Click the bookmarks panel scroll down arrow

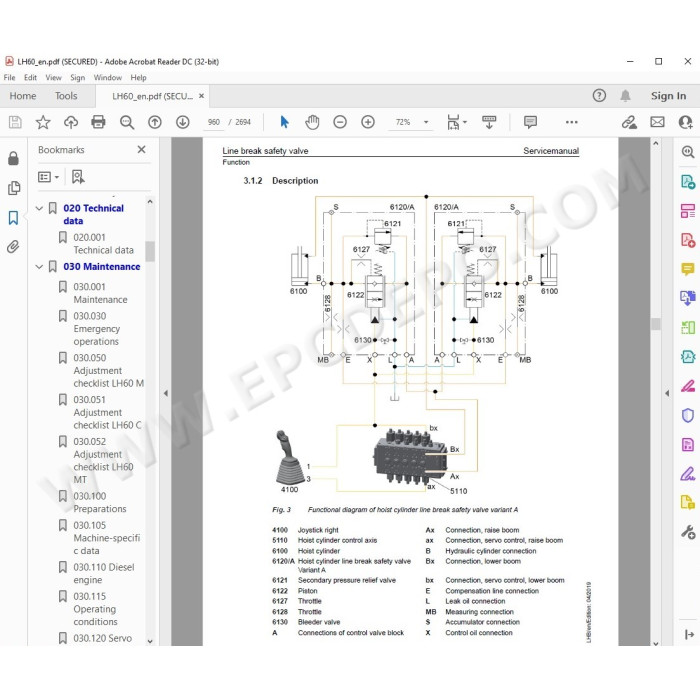tap(150, 641)
